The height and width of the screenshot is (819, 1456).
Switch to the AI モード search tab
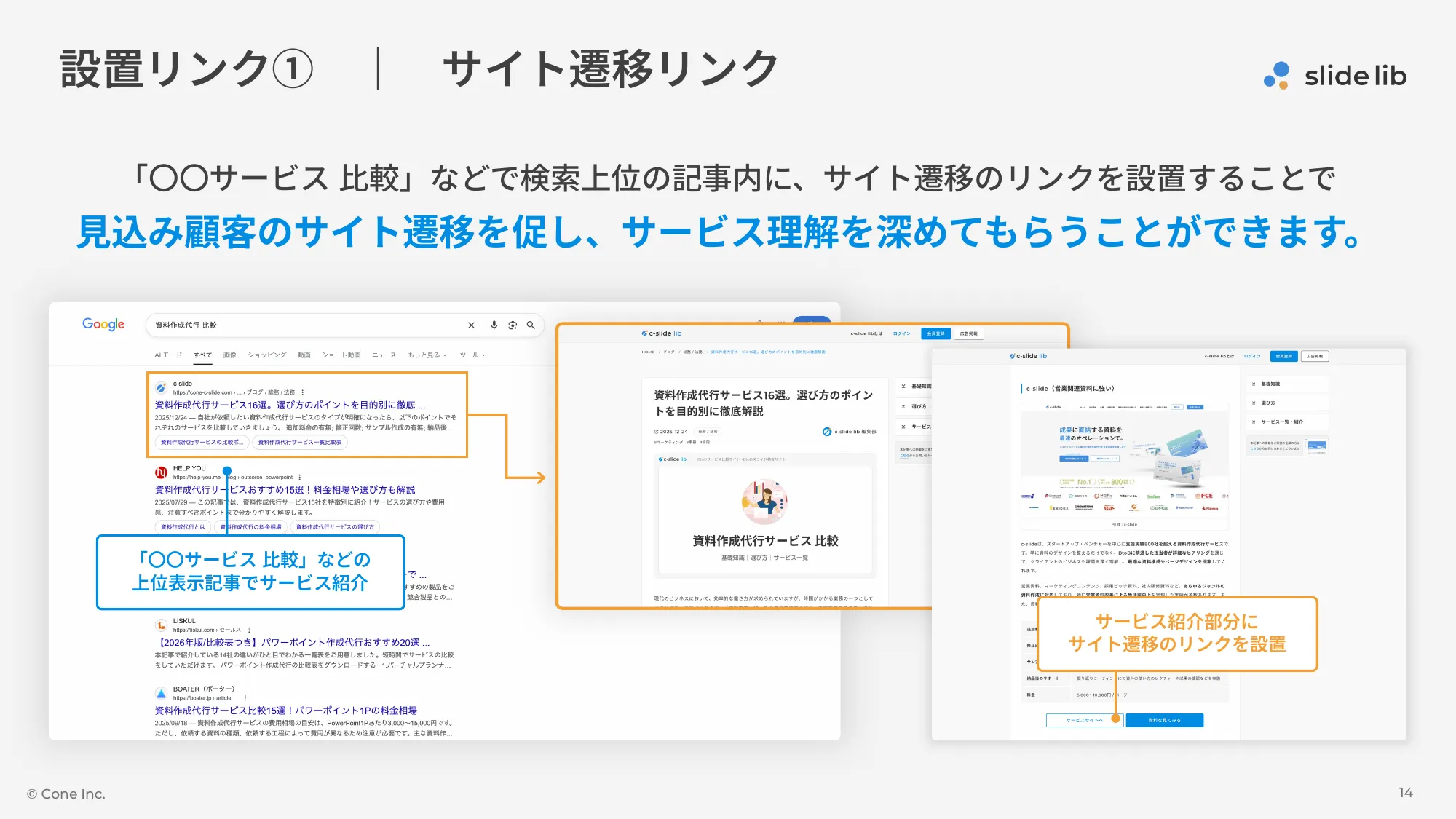coord(168,355)
